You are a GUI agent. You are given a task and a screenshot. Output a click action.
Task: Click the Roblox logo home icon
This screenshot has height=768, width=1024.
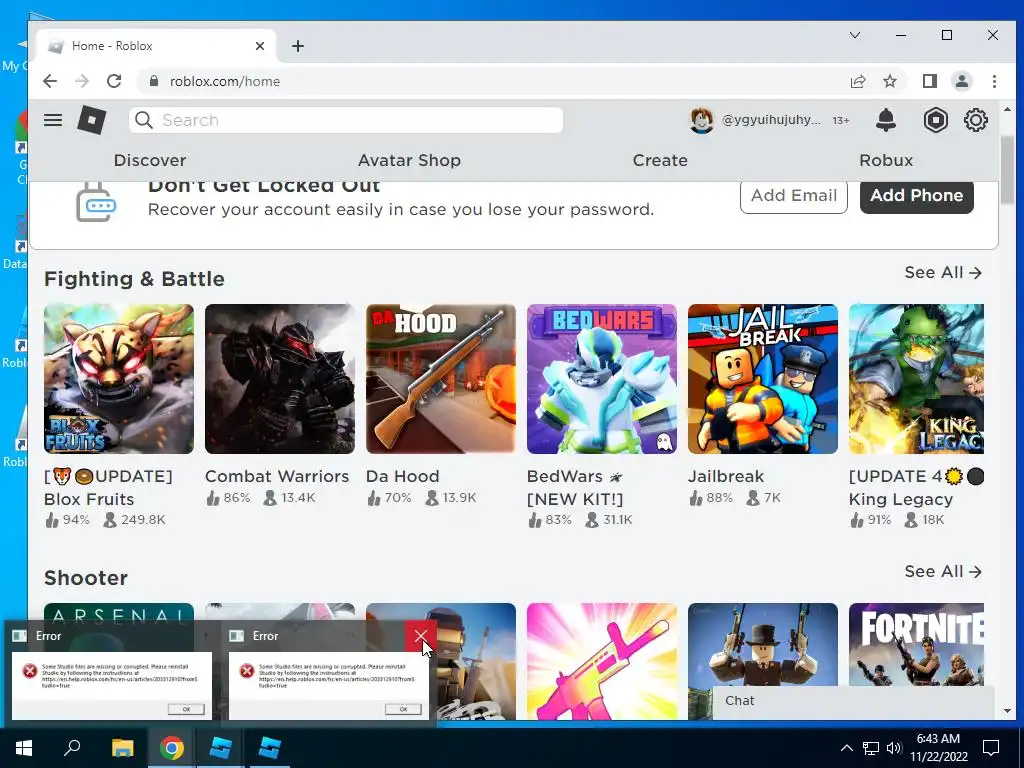tap(91, 120)
